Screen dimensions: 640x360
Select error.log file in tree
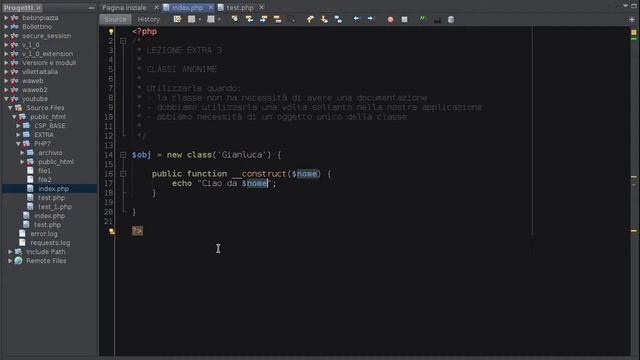(x=44, y=233)
